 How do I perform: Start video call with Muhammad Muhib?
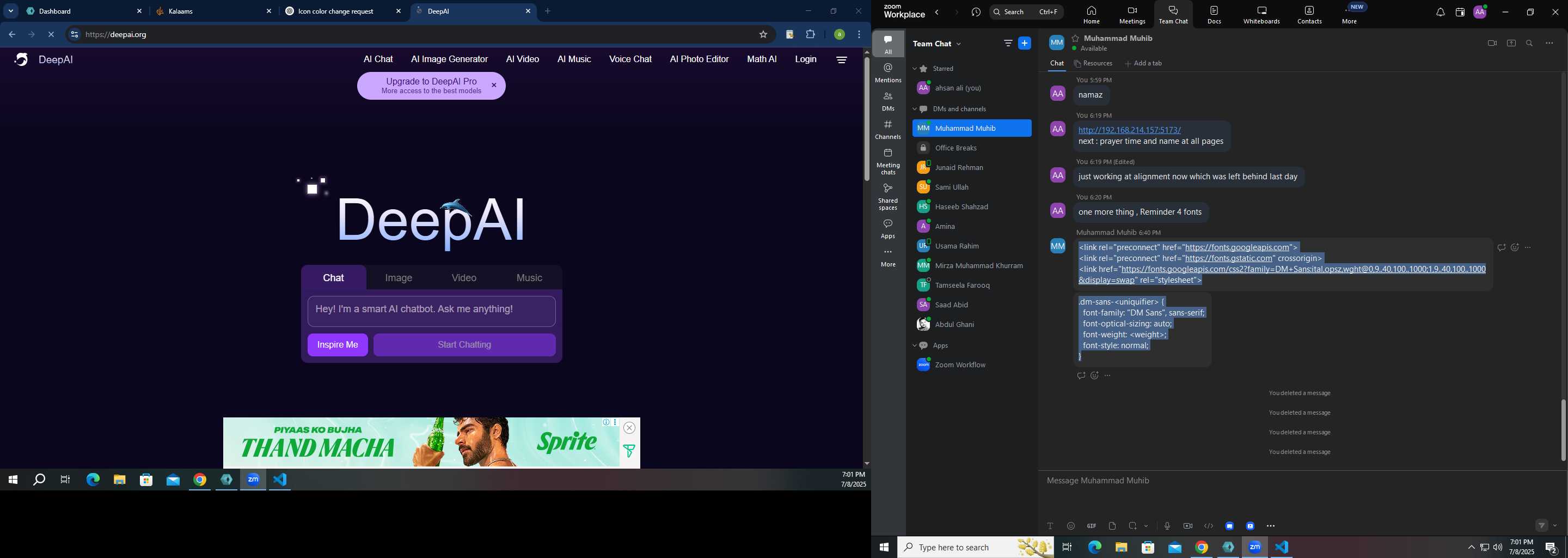coord(1492,43)
